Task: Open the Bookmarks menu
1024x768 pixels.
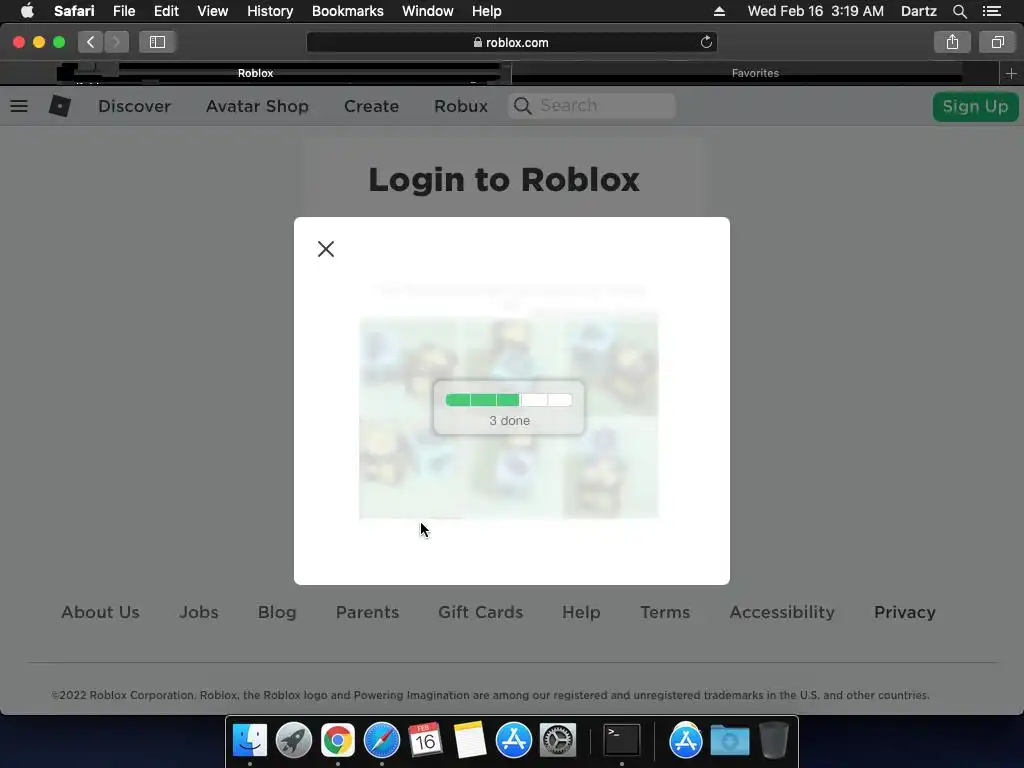Action: tap(347, 11)
